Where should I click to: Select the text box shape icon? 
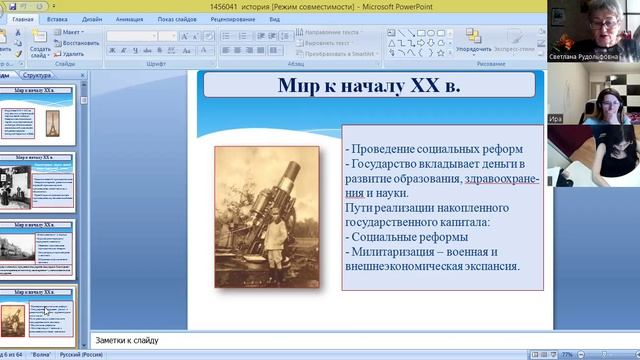[391, 33]
